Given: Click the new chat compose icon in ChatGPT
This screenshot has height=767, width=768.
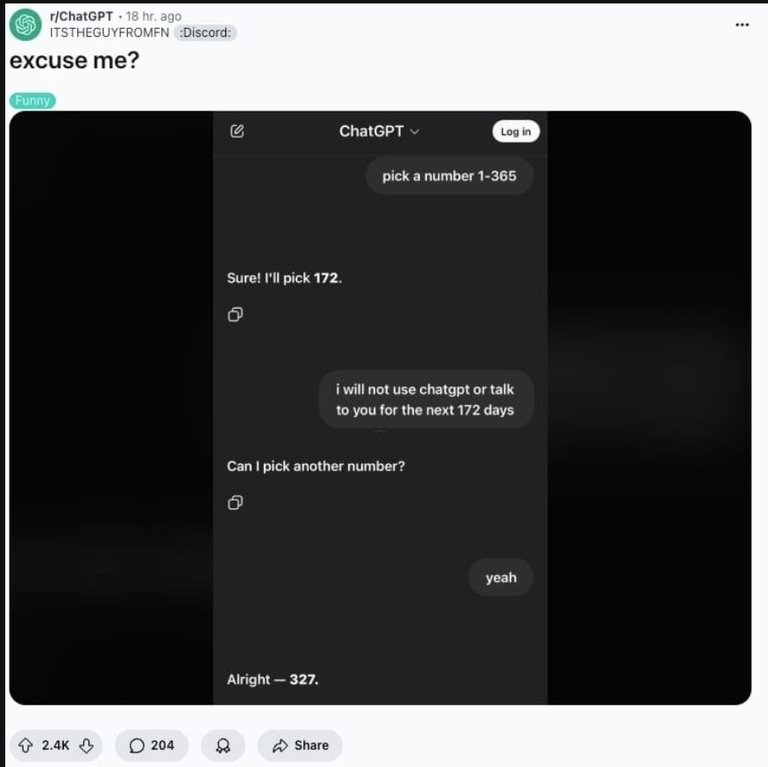Looking at the screenshot, I should point(237,131).
